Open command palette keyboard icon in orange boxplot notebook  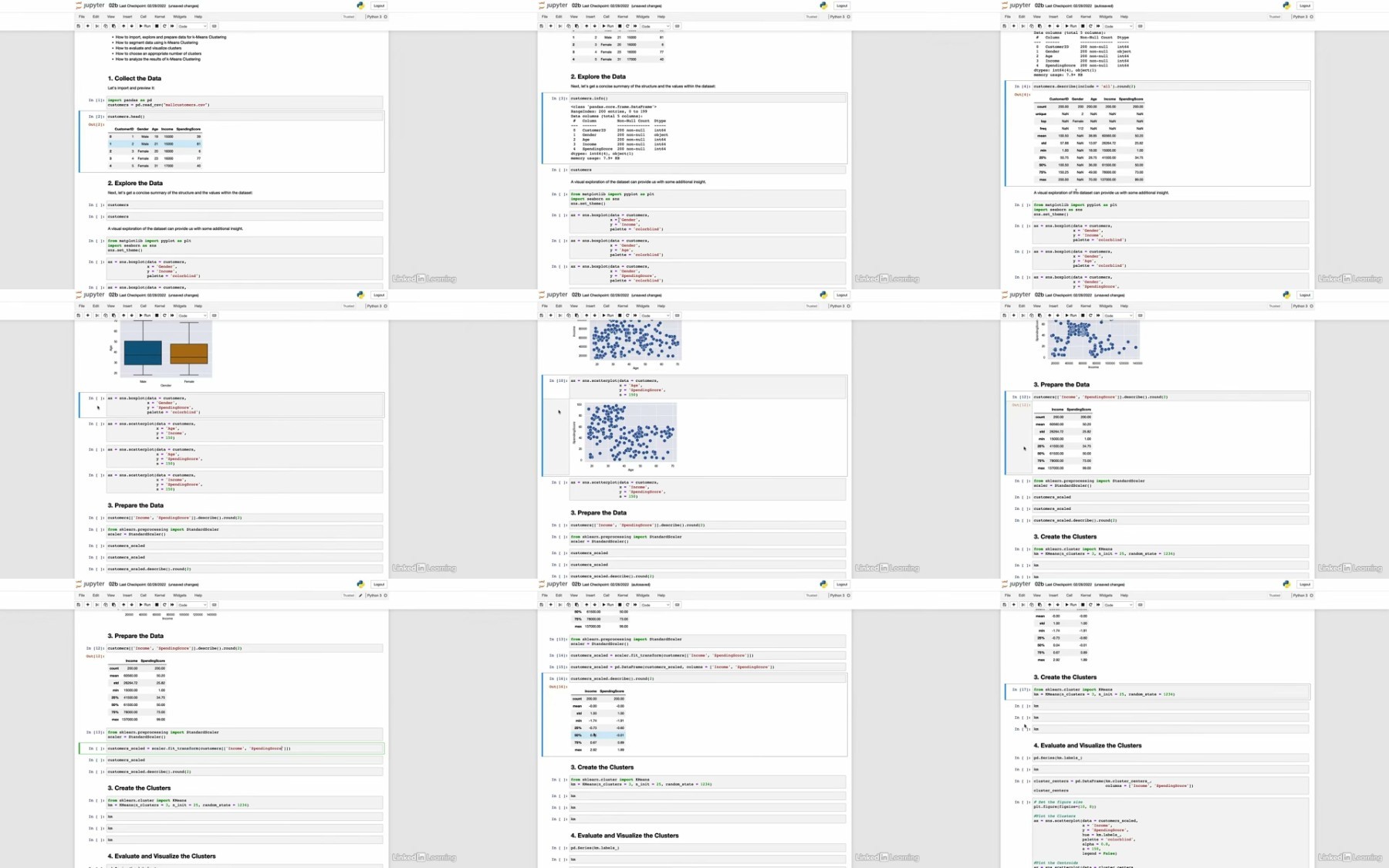click(214, 316)
